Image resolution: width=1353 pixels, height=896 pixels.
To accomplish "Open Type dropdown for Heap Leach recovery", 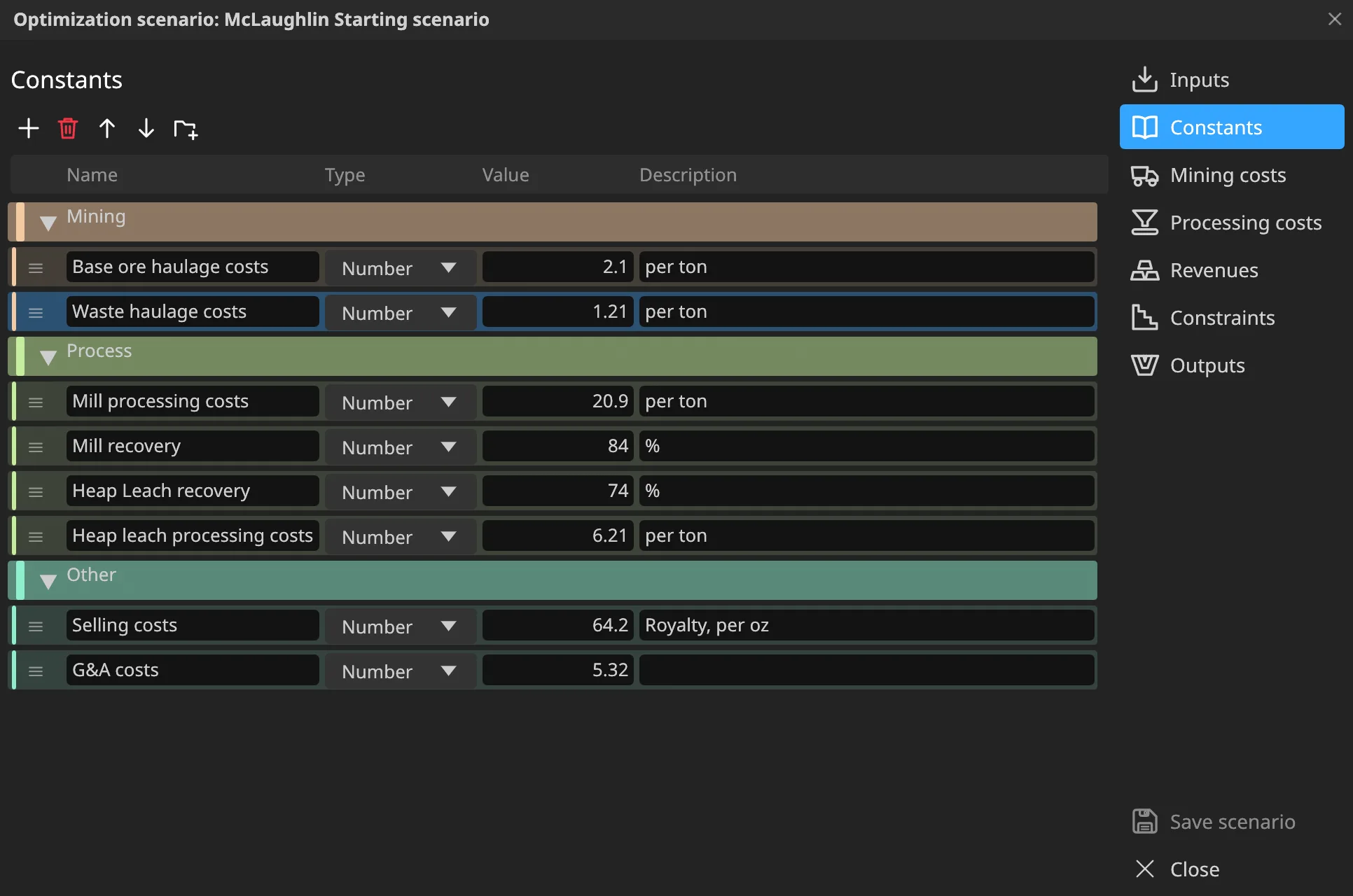I will tap(401, 491).
